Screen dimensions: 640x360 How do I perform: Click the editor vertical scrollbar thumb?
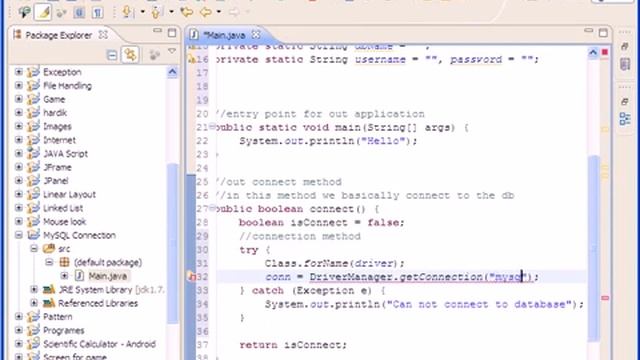tap(594, 248)
